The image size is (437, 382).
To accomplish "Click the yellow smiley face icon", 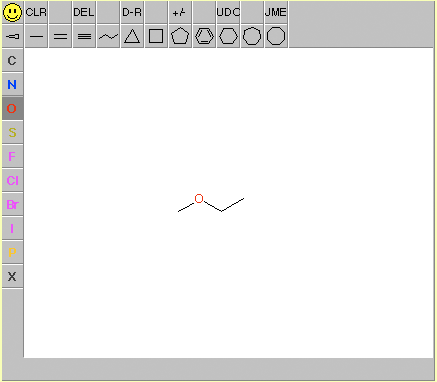I will pyautogui.click(x=12, y=12).
